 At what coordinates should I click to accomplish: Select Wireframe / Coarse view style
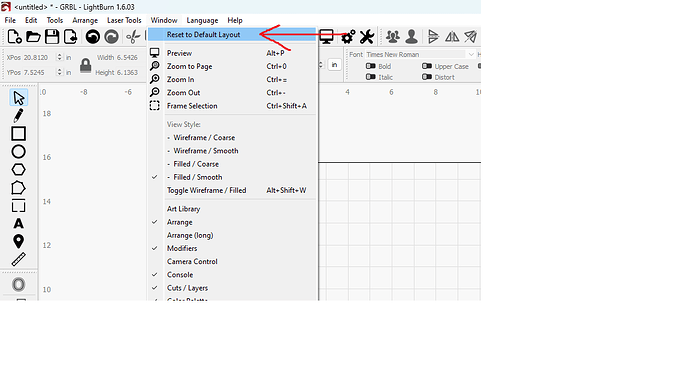(232, 138)
